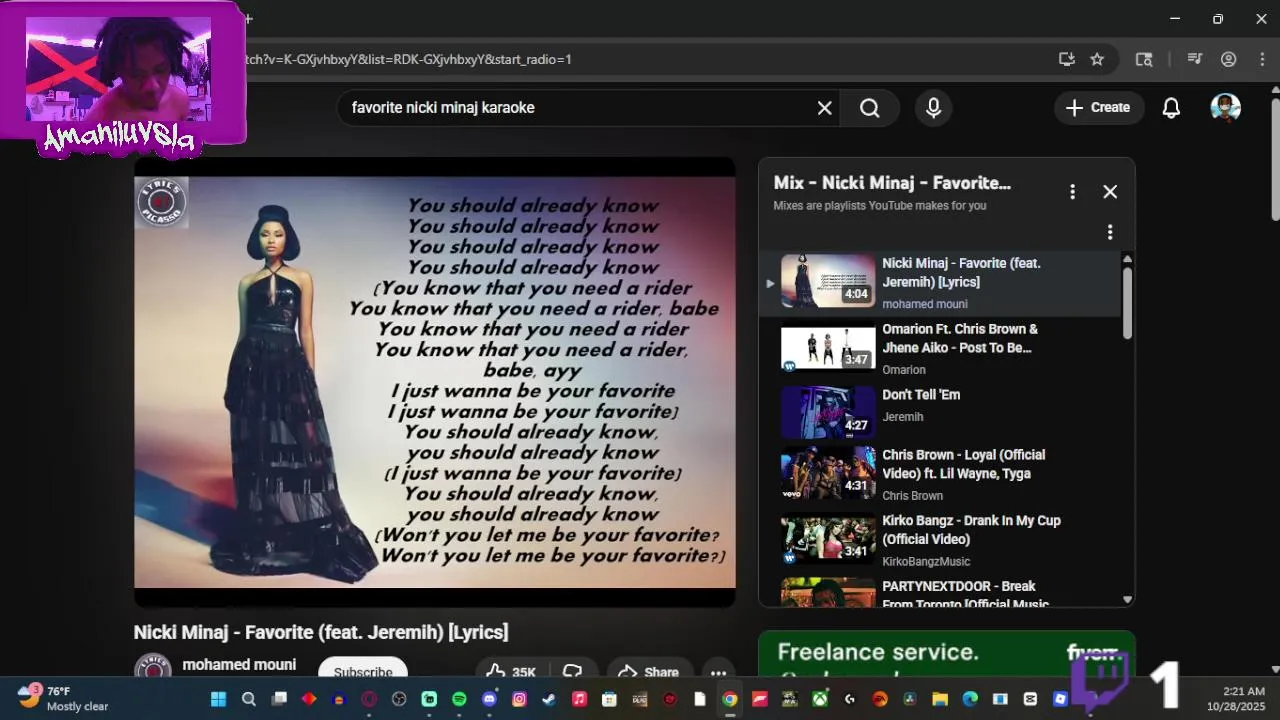Open Windows taskbar Search
The height and width of the screenshot is (720, 1280).
[248, 699]
